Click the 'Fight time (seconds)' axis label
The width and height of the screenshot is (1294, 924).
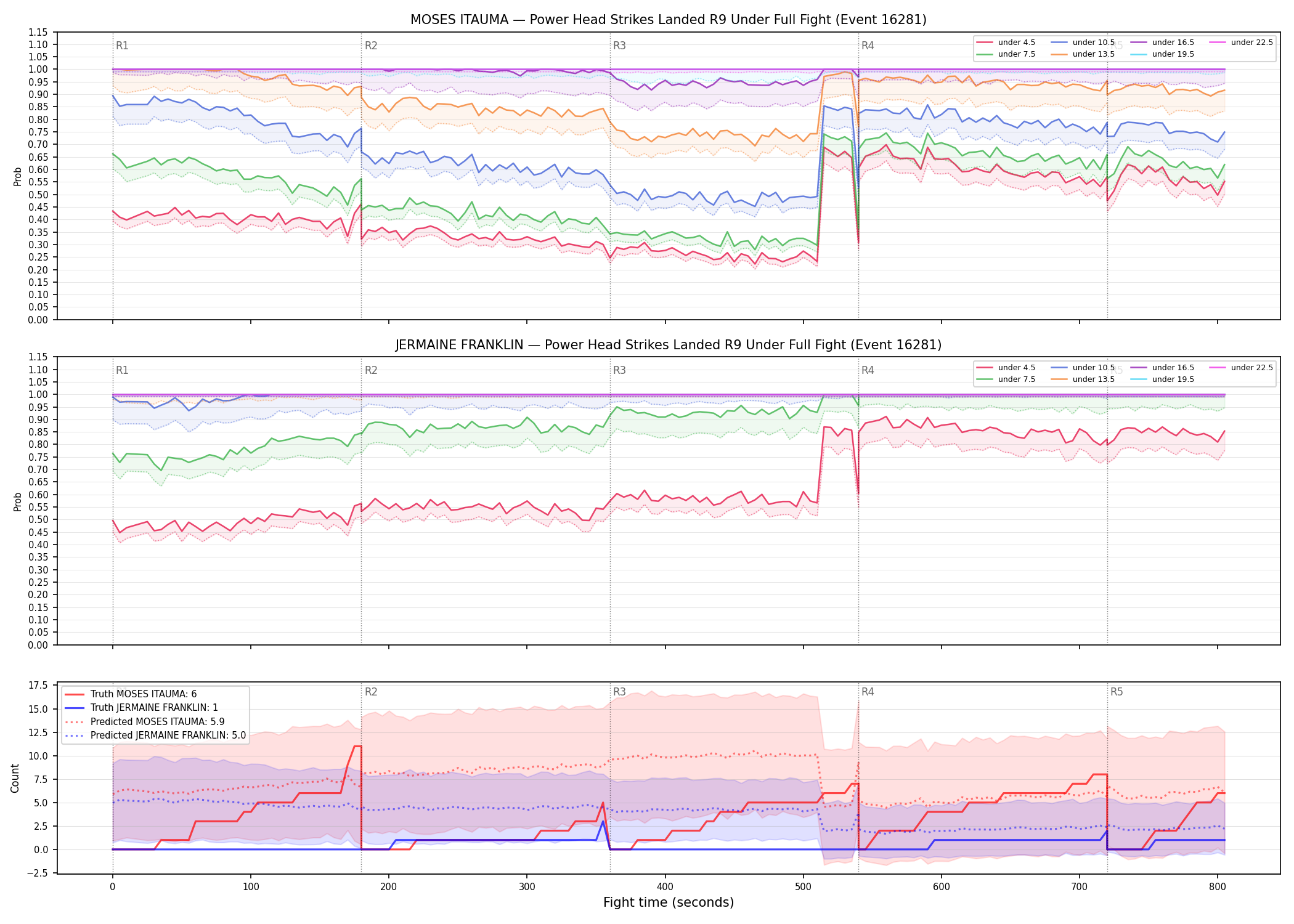pos(669,902)
